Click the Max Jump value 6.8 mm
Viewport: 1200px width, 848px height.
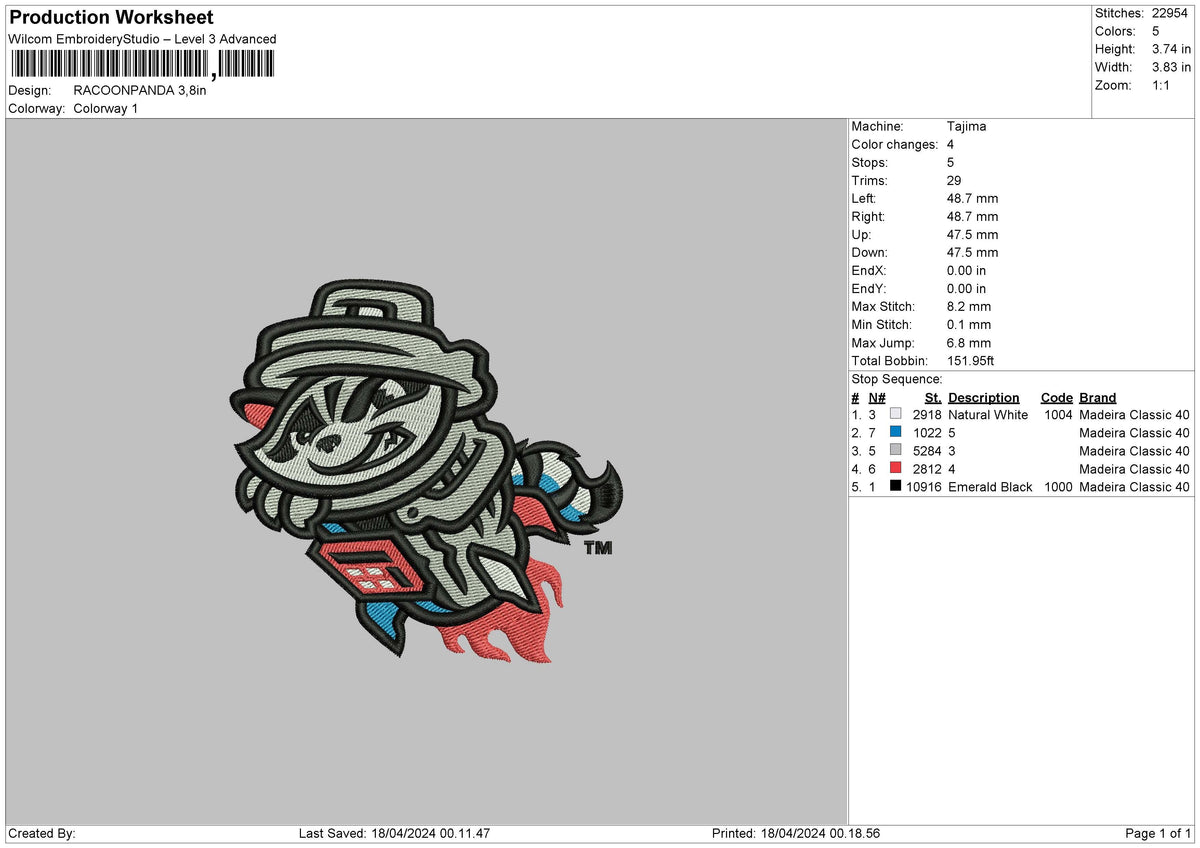click(969, 342)
